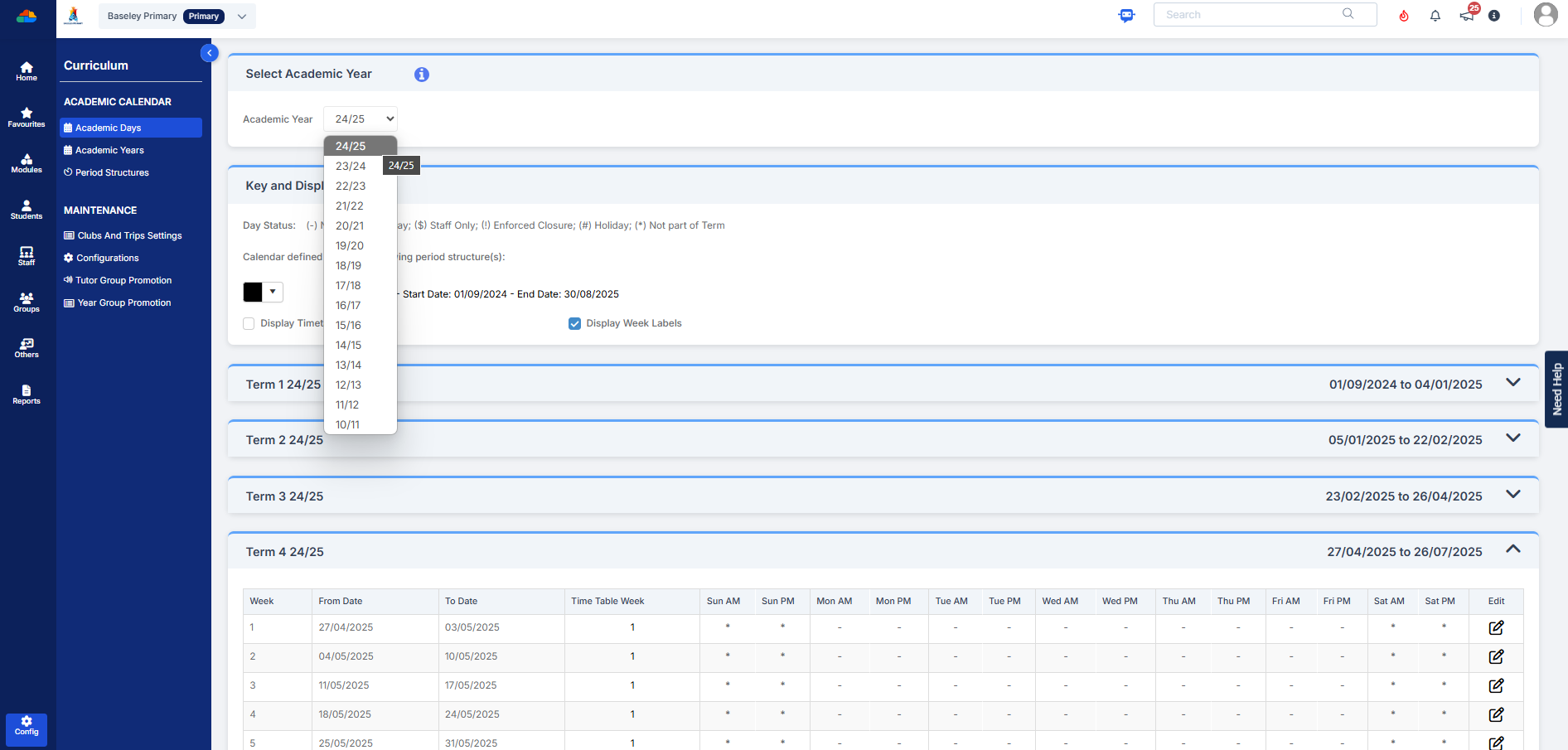Open the Modules sidebar icon

pyautogui.click(x=27, y=163)
